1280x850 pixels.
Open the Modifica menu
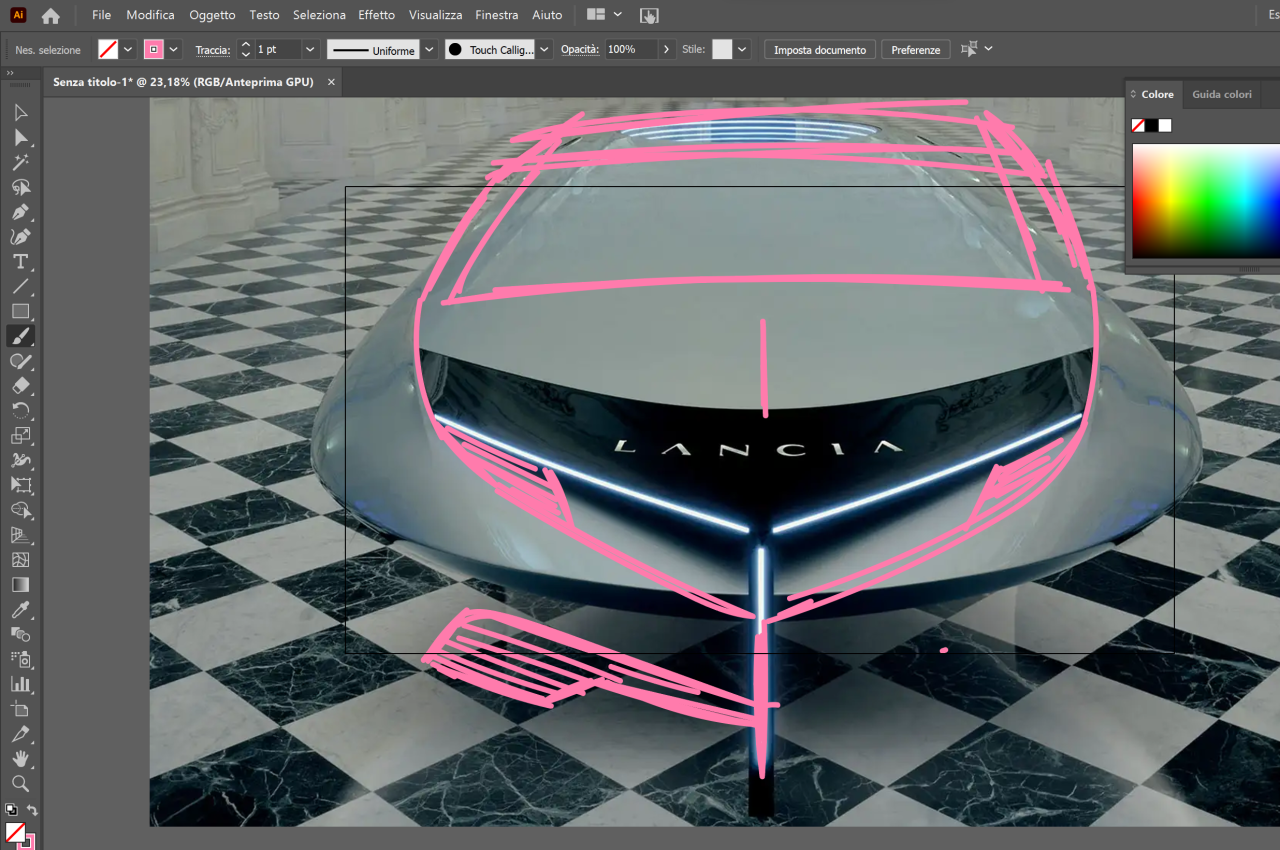pos(150,15)
